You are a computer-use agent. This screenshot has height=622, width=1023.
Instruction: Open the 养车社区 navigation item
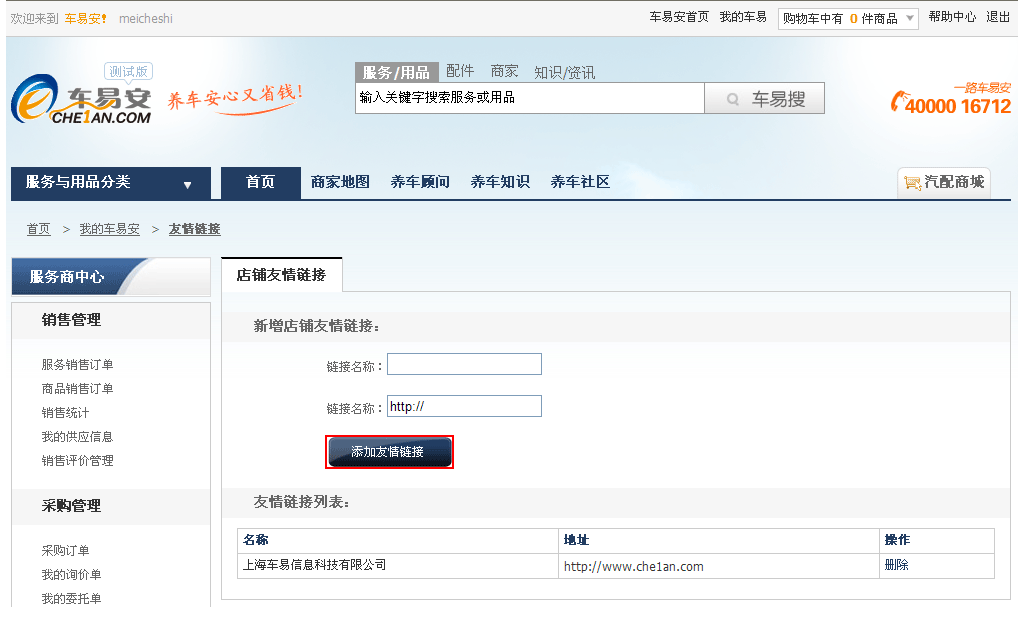[580, 182]
